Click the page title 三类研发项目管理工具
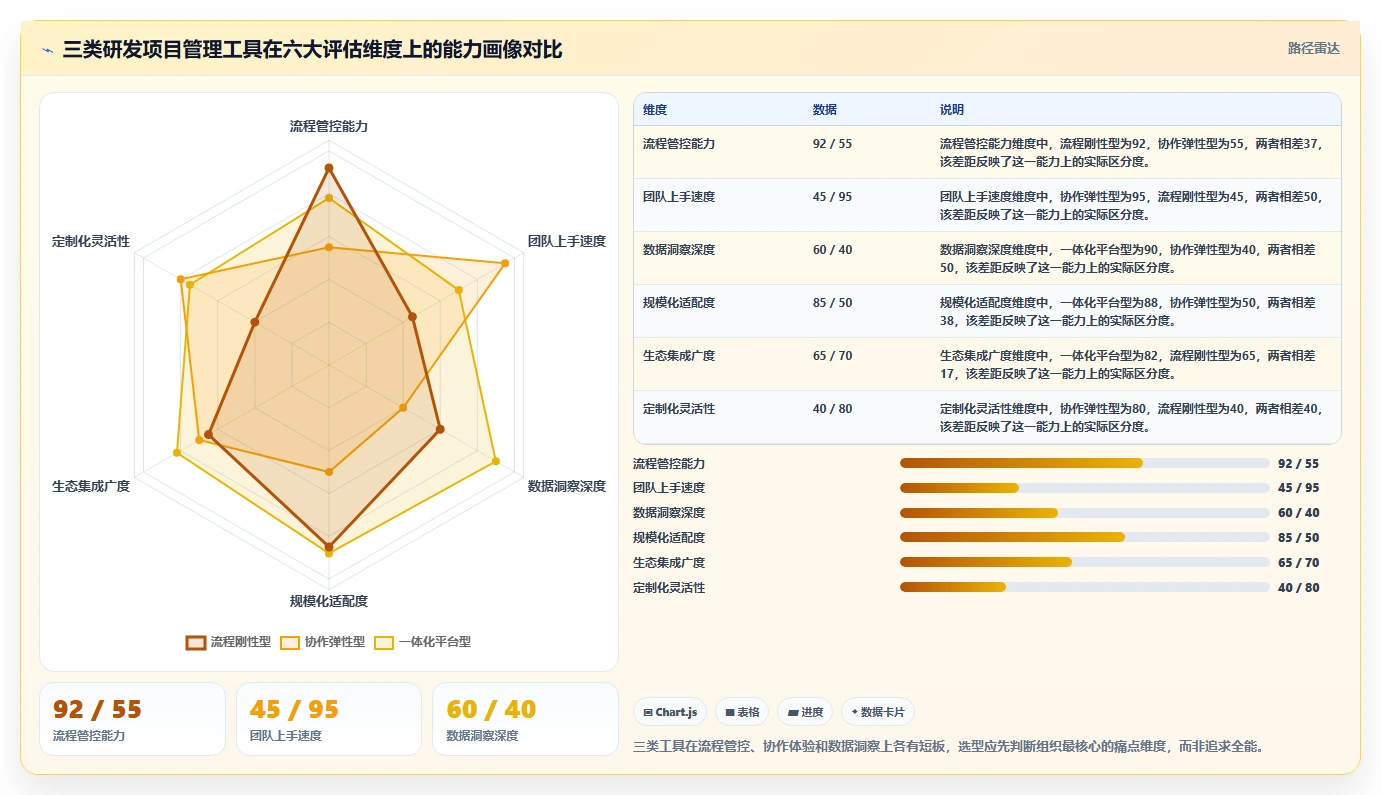 (x=313, y=49)
